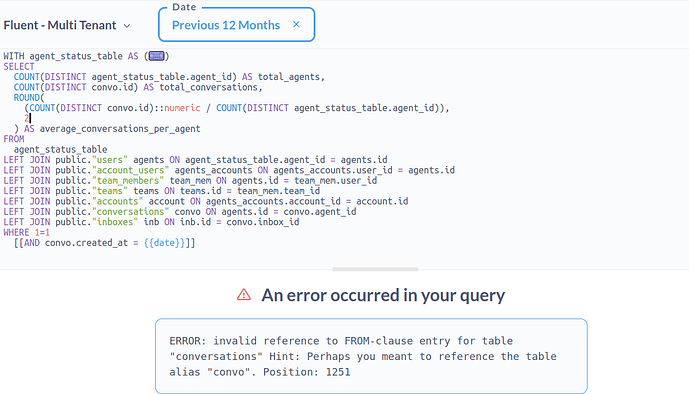The image size is (689, 394).
Task: Click the "Date" filter label
Action: [x=184, y=7]
